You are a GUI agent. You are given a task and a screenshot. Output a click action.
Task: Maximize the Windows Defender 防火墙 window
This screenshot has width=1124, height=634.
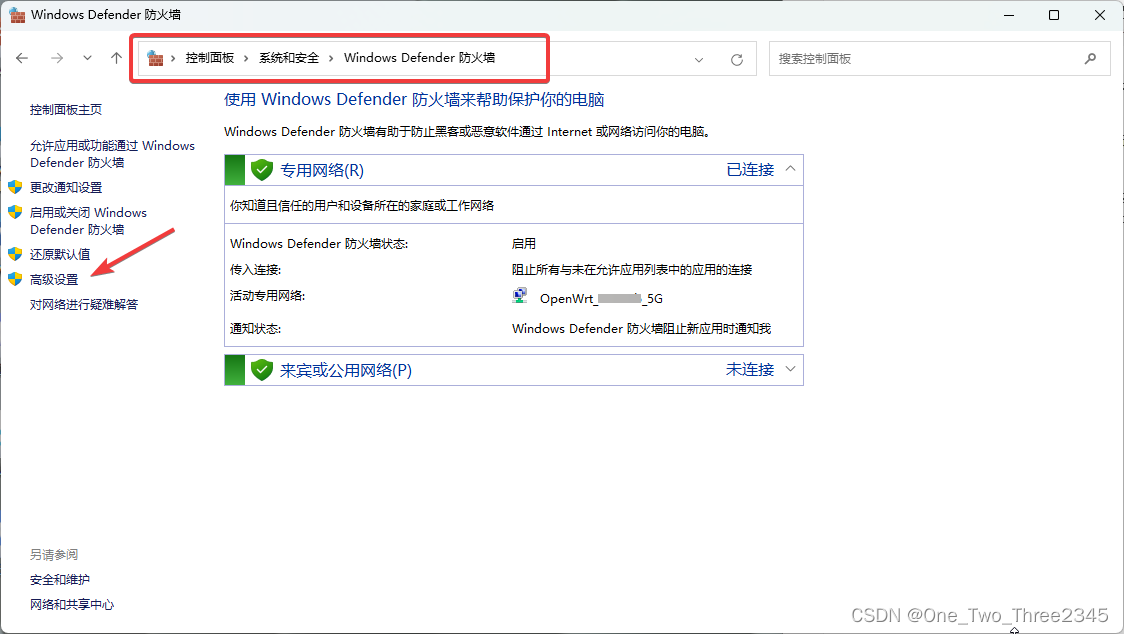[x=1054, y=15]
